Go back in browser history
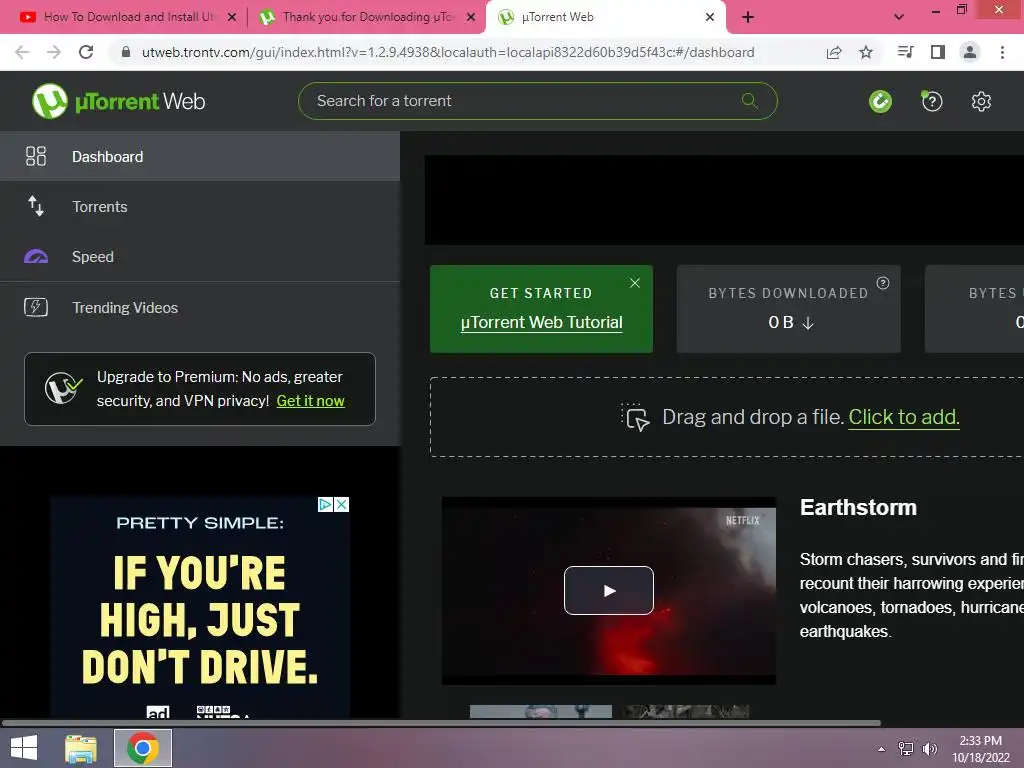1024x768 pixels. (22, 52)
